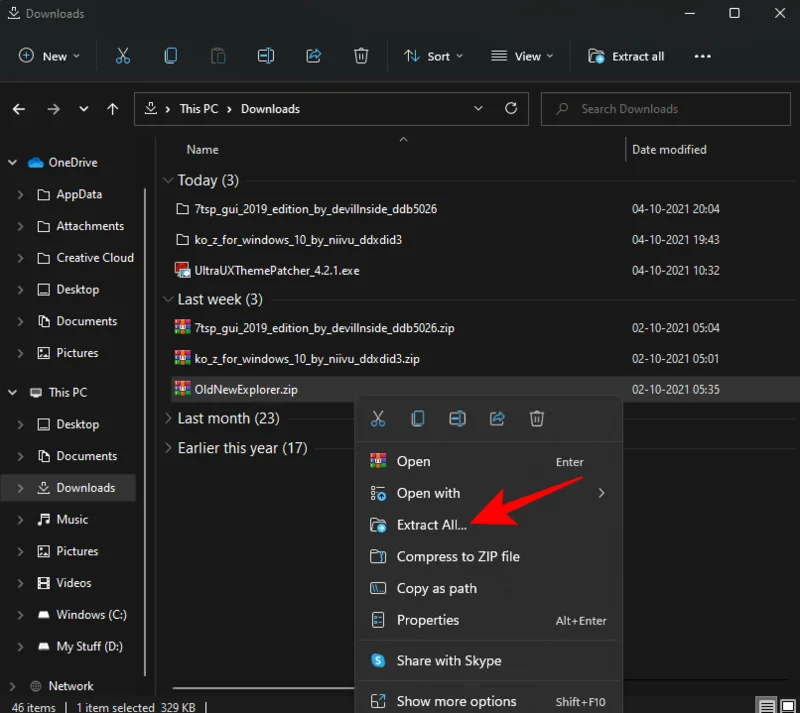800x713 pixels.
Task: Go back using the navigation arrow
Action: point(18,109)
